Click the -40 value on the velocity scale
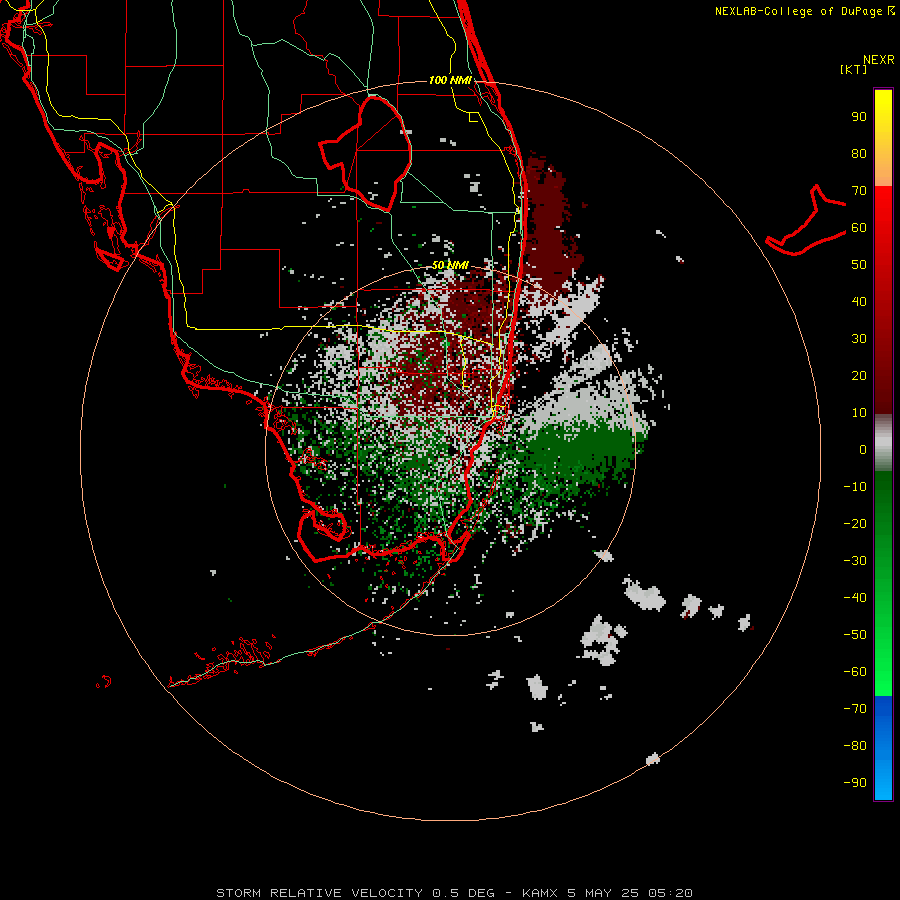The height and width of the screenshot is (900, 900). [x=855, y=598]
